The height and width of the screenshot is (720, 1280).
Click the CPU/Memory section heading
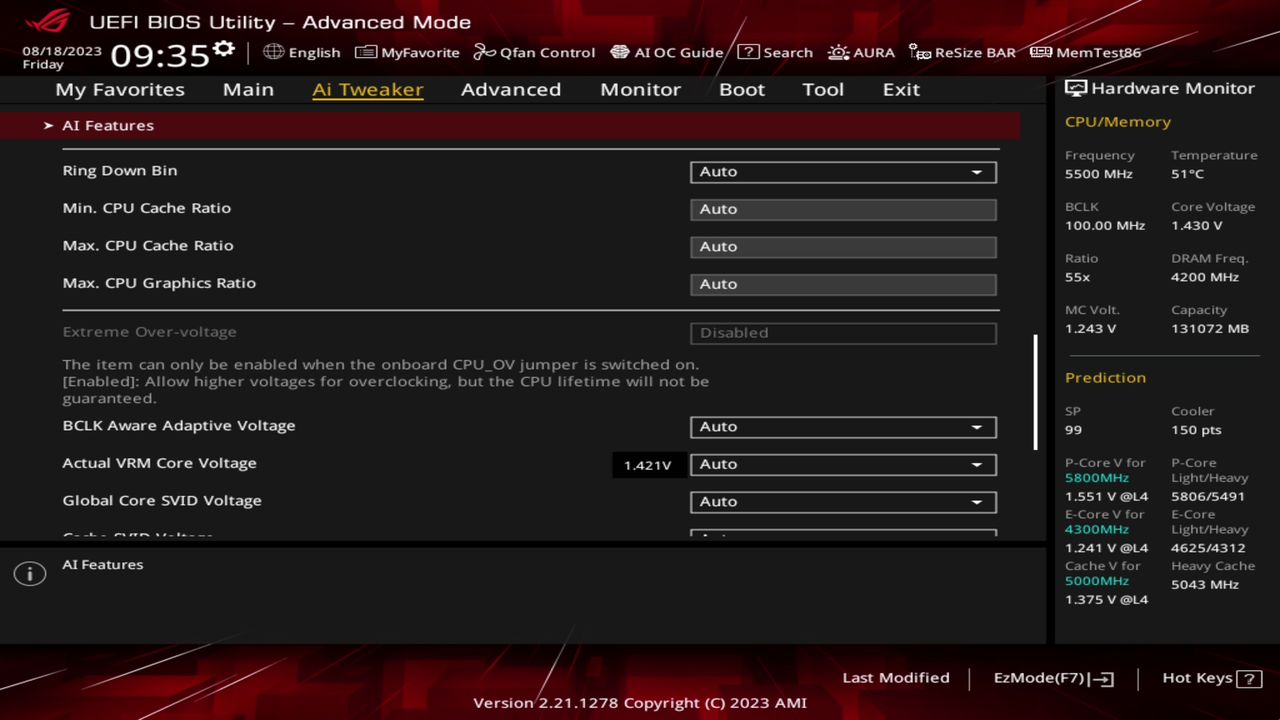click(1118, 122)
